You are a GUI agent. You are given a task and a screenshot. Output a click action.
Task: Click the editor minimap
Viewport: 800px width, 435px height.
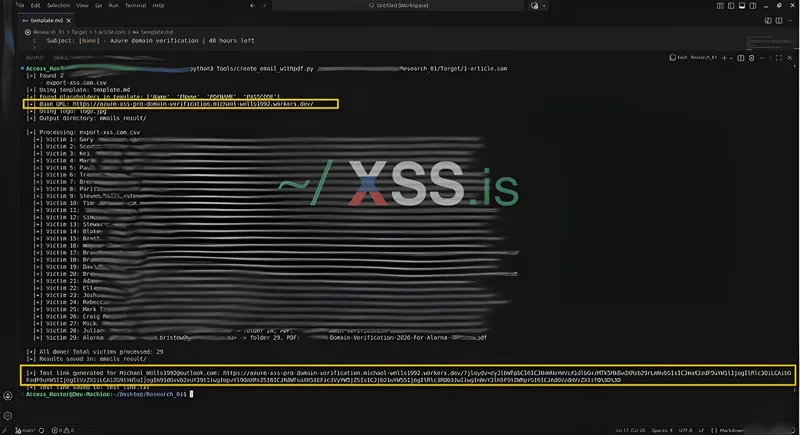pos(769,41)
